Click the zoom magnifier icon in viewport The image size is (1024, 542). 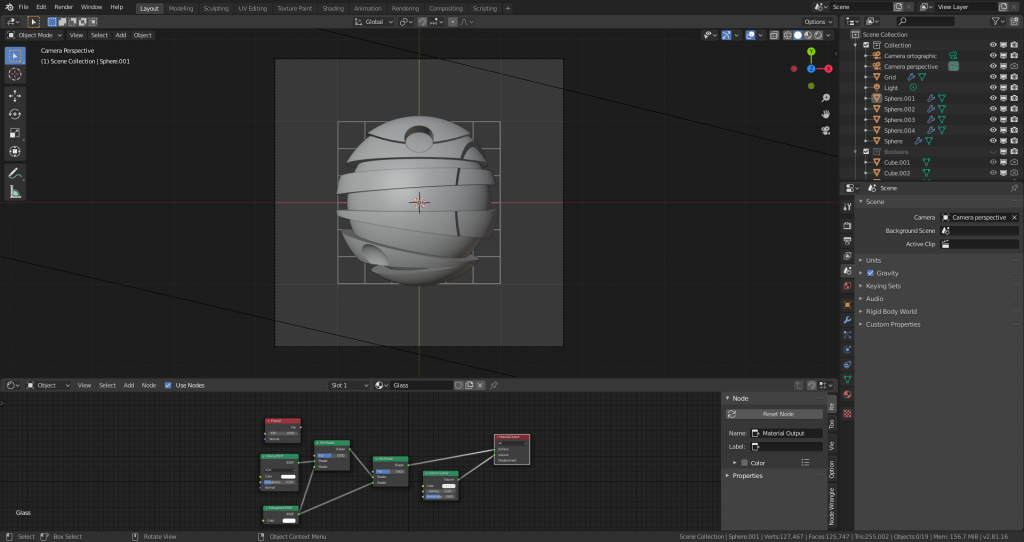826,98
